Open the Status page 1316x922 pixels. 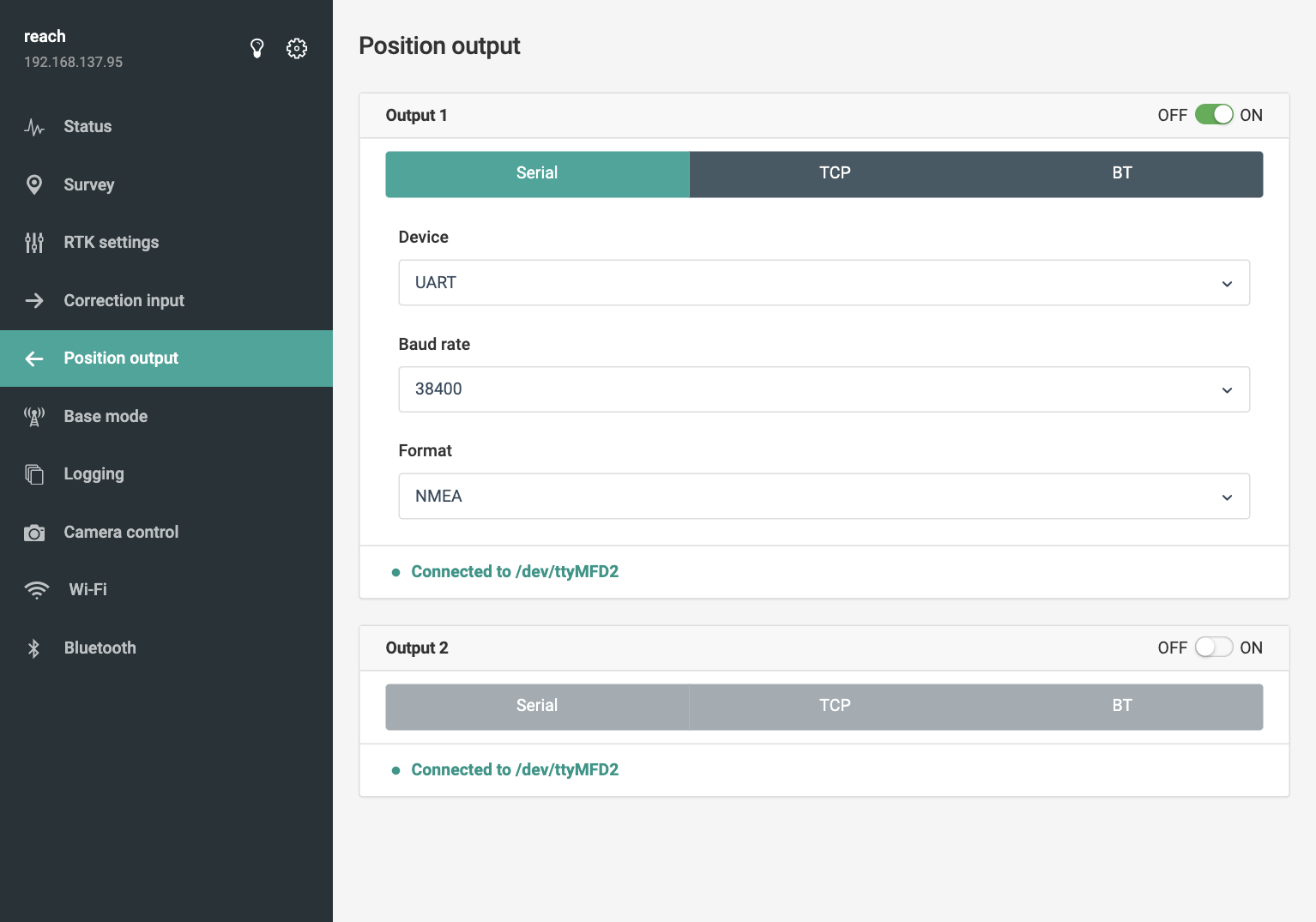[x=166, y=127]
